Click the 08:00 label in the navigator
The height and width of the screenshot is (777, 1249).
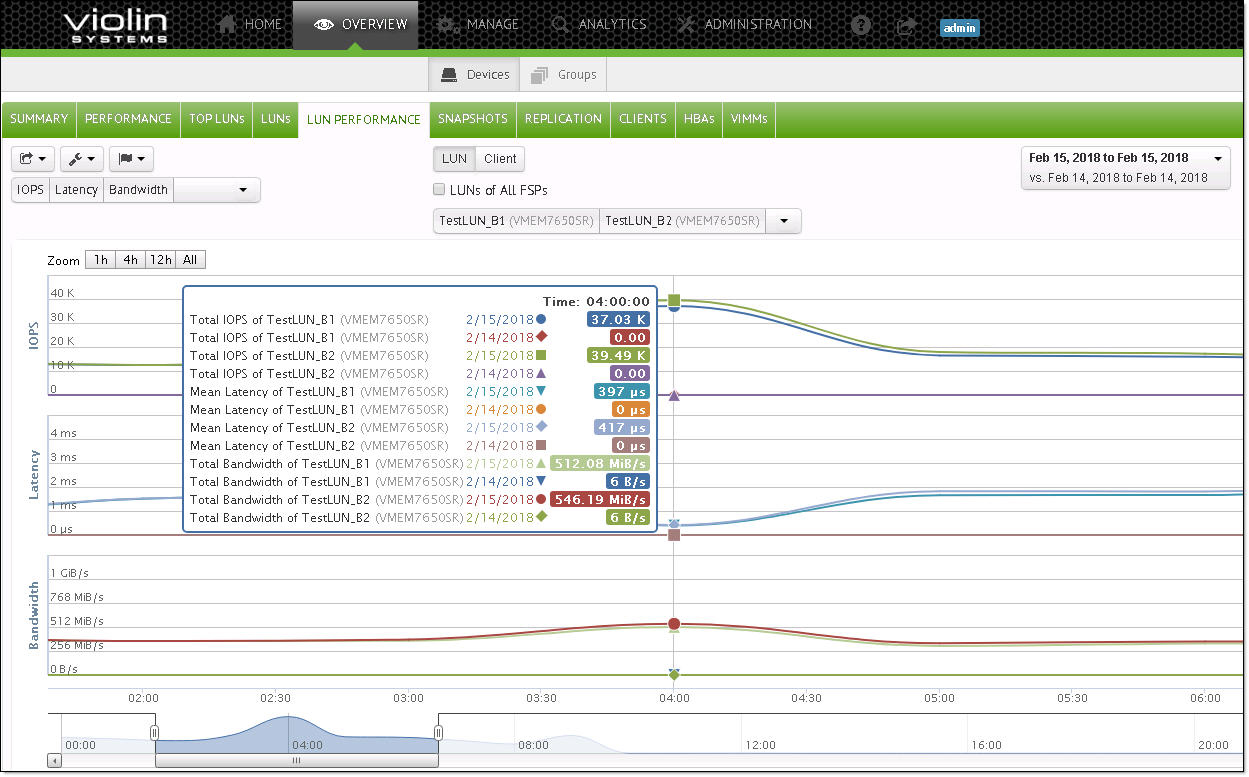click(534, 745)
